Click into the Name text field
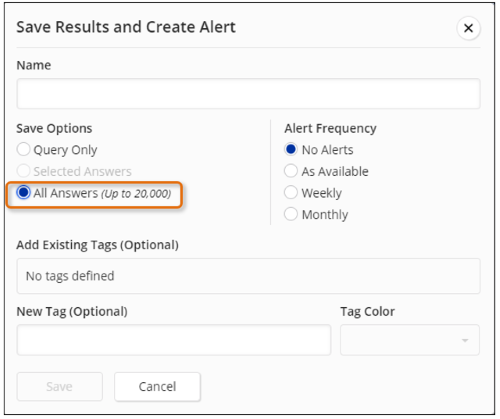500x419 pixels. pyautogui.click(x=248, y=94)
